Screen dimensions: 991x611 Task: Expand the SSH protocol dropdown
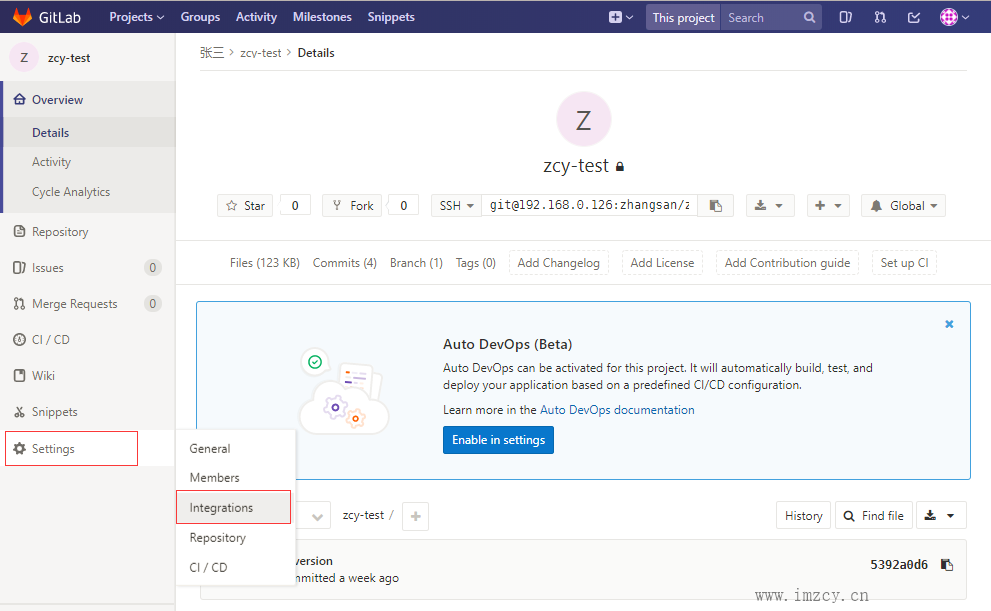[457, 205]
